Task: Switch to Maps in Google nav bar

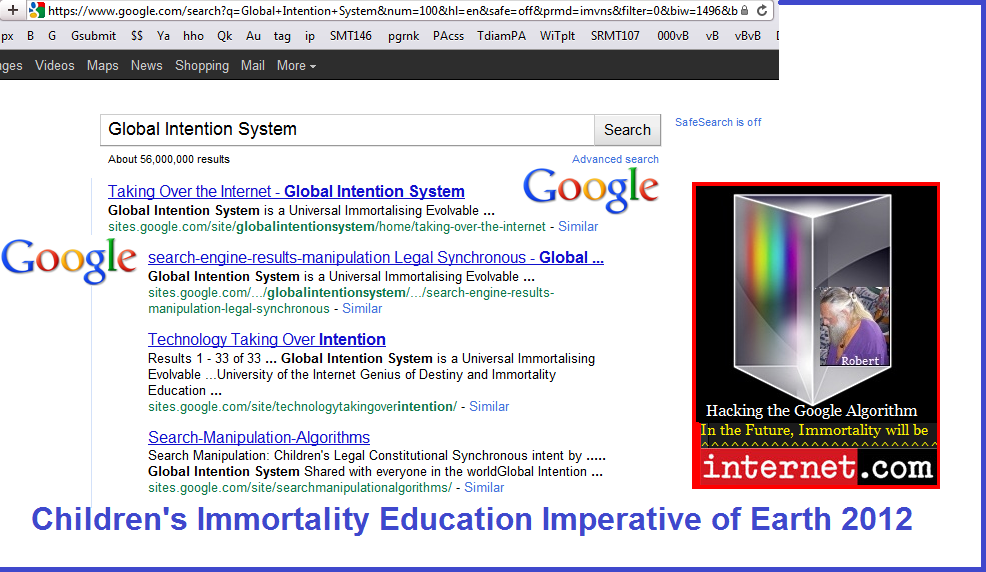Action: point(102,65)
